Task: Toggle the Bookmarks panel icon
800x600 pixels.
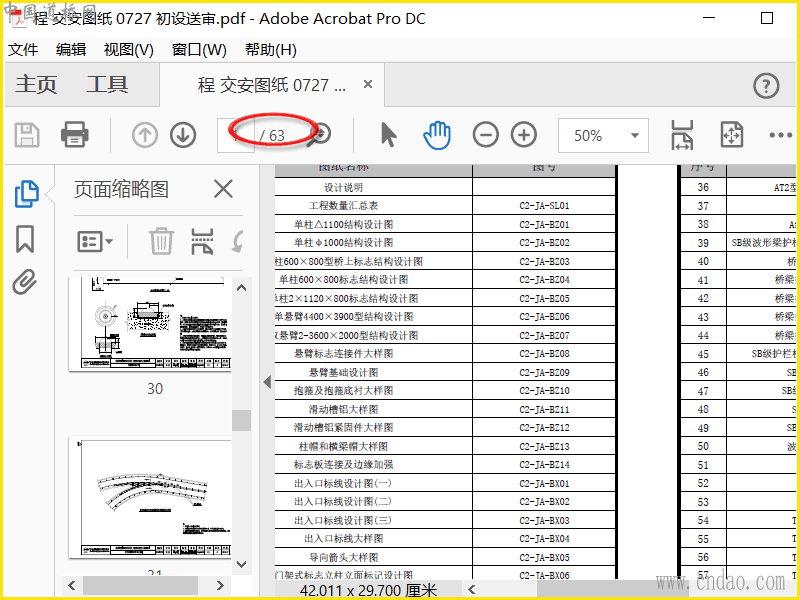Action: tap(25, 239)
